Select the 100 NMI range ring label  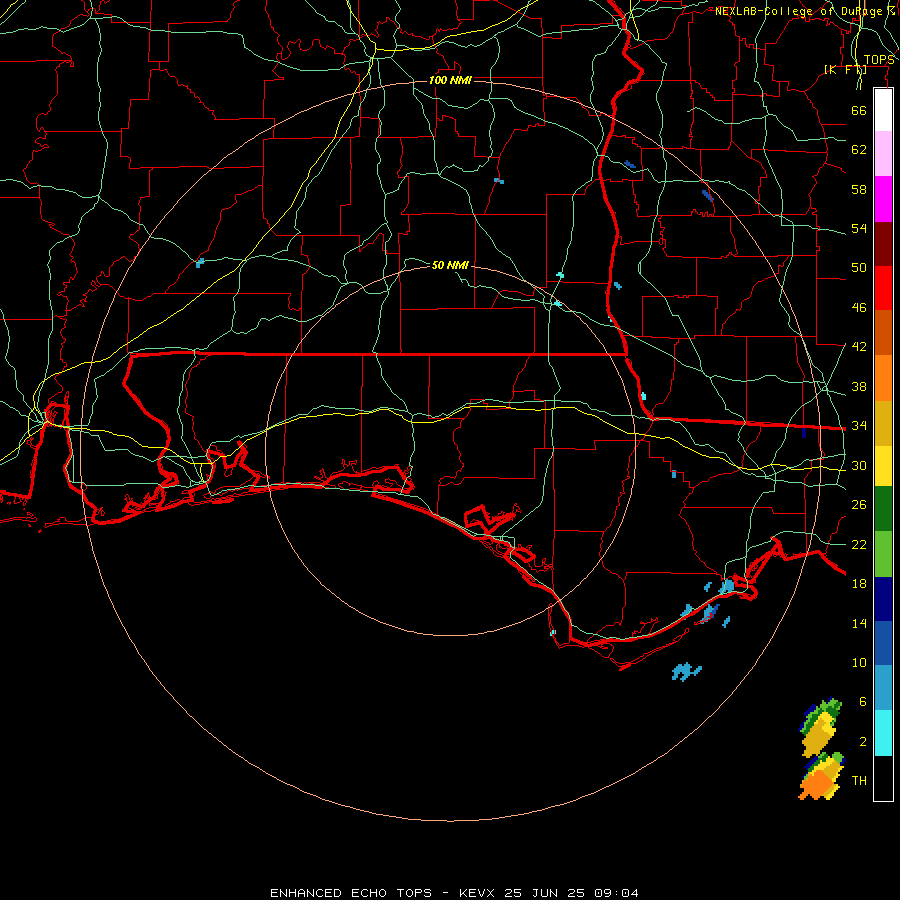click(x=450, y=80)
